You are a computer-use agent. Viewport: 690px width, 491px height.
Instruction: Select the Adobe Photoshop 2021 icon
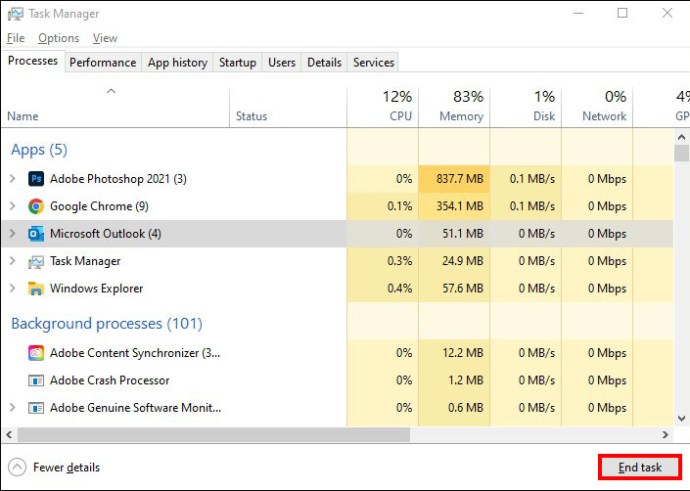click(36, 179)
